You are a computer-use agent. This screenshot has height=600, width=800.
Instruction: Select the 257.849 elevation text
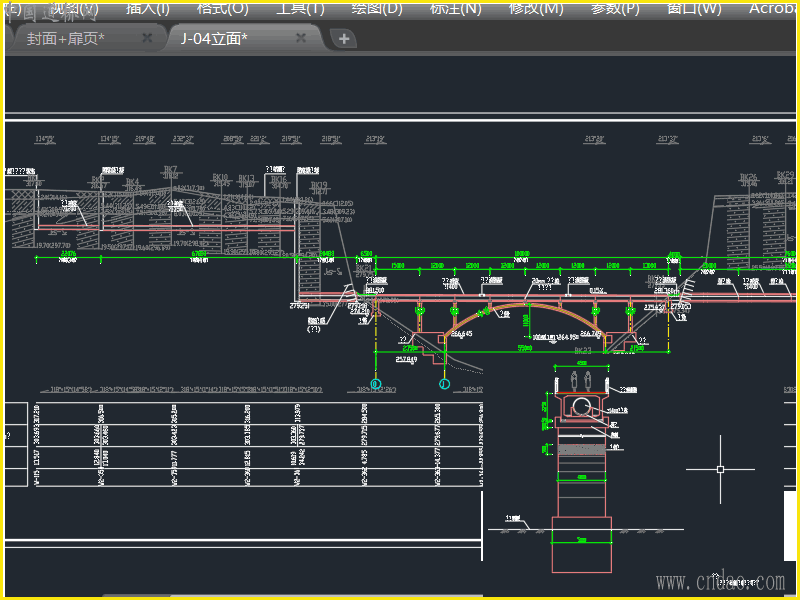(x=406, y=359)
